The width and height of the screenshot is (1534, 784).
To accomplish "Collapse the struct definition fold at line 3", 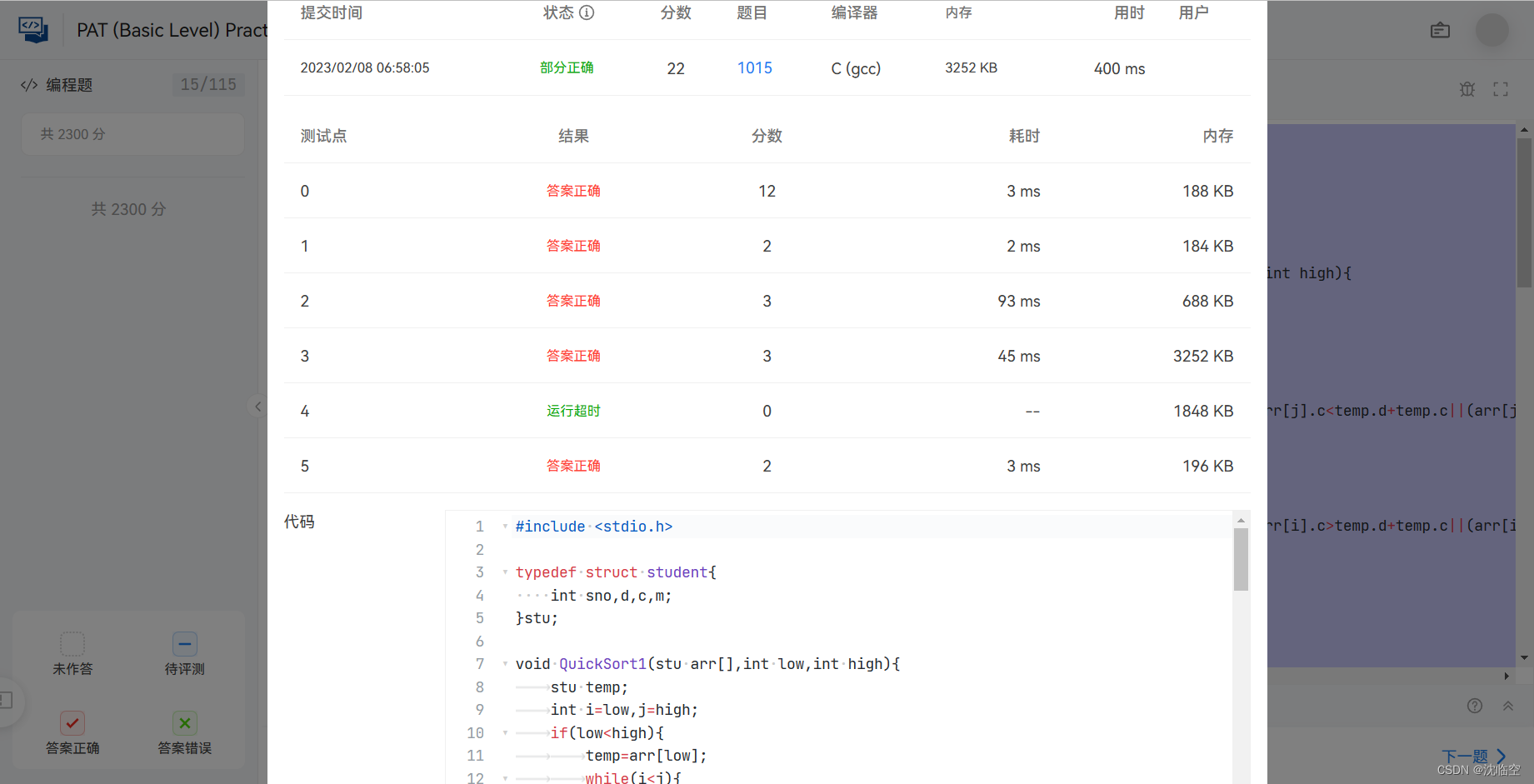I will tap(505, 572).
